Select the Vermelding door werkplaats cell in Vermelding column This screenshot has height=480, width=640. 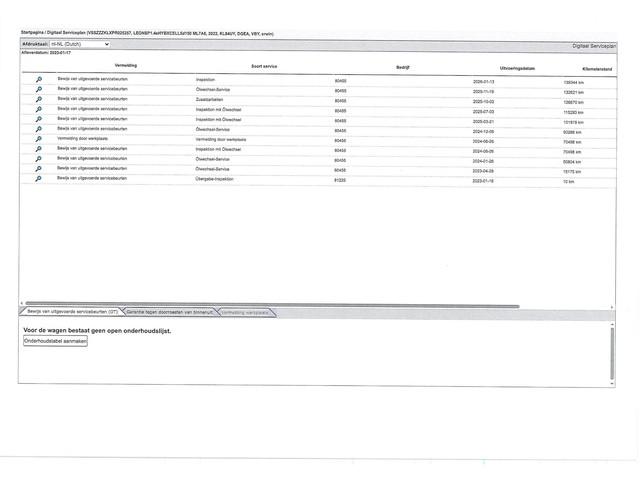82,138
